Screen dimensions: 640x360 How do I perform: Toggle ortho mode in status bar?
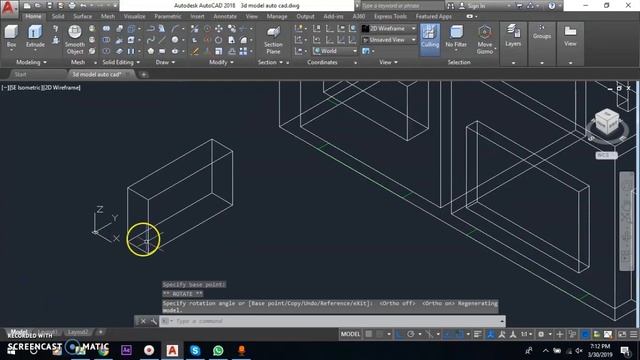(x=400, y=334)
